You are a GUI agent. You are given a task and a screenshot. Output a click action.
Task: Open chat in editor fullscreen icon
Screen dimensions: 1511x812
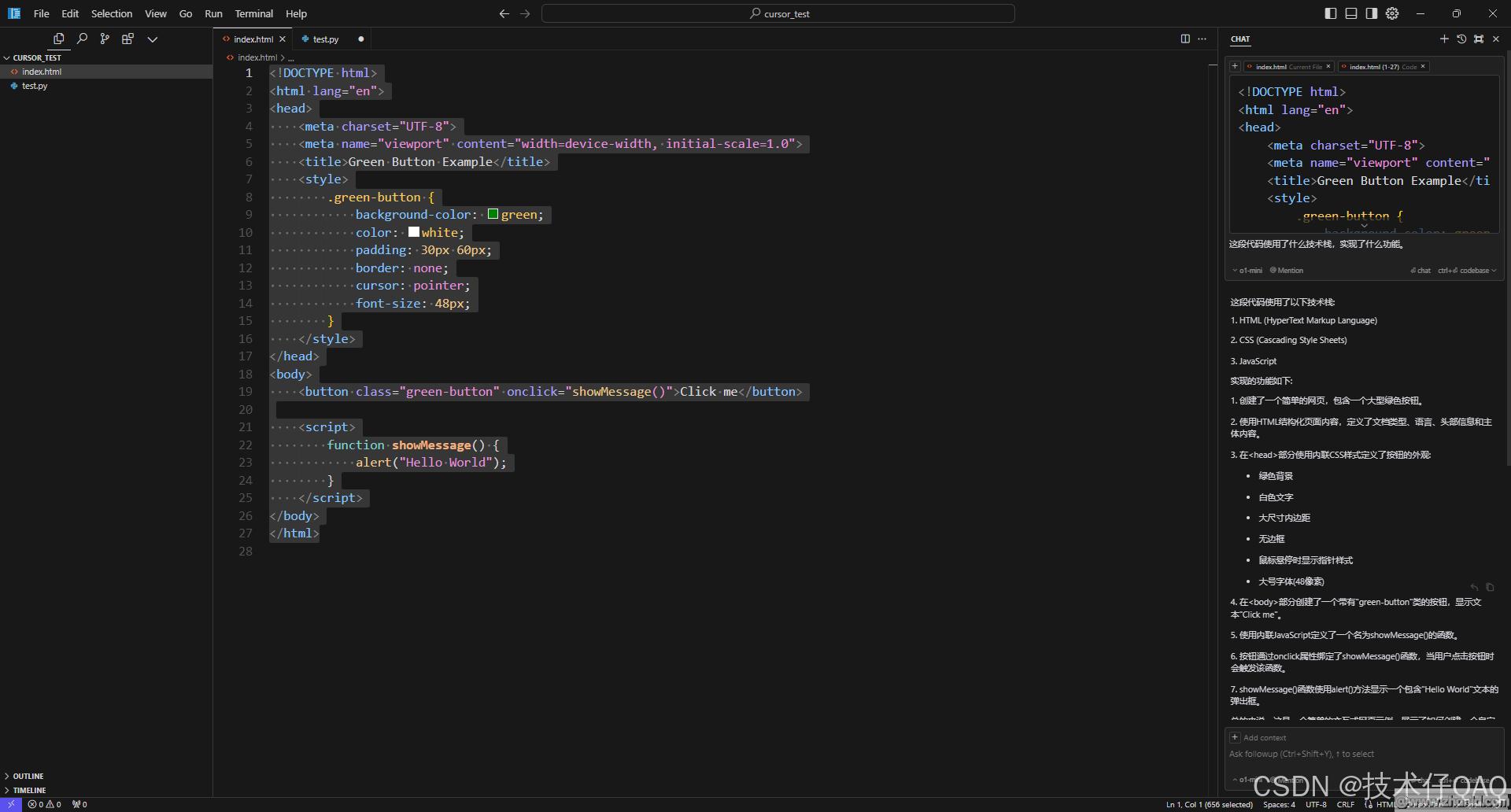[x=1479, y=39]
